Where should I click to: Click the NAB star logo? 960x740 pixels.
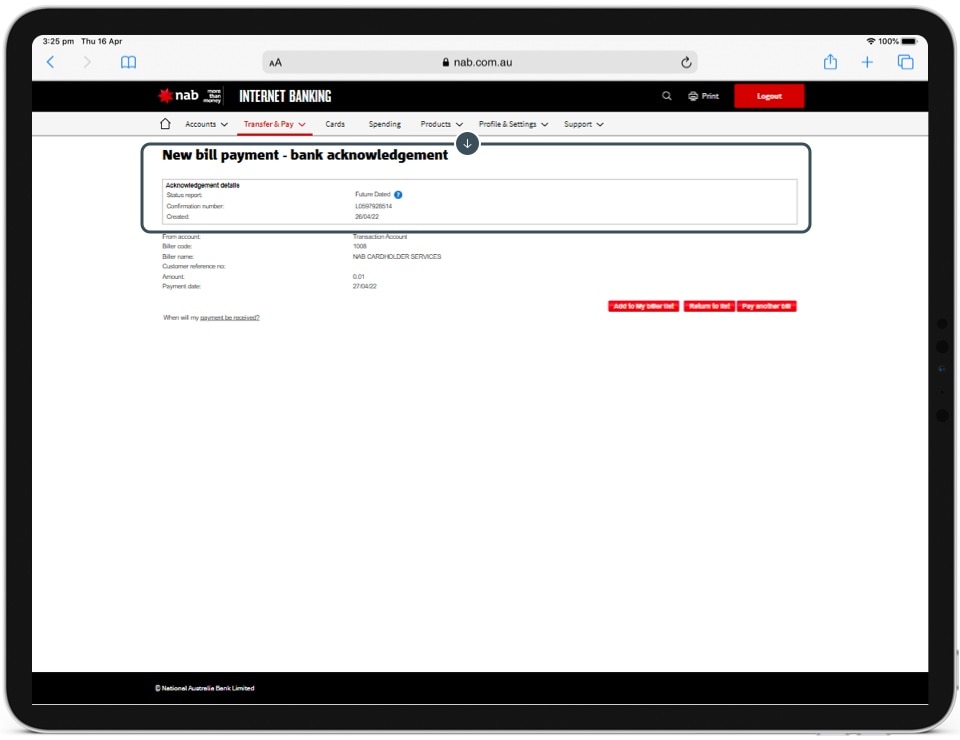tap(166, 96)
